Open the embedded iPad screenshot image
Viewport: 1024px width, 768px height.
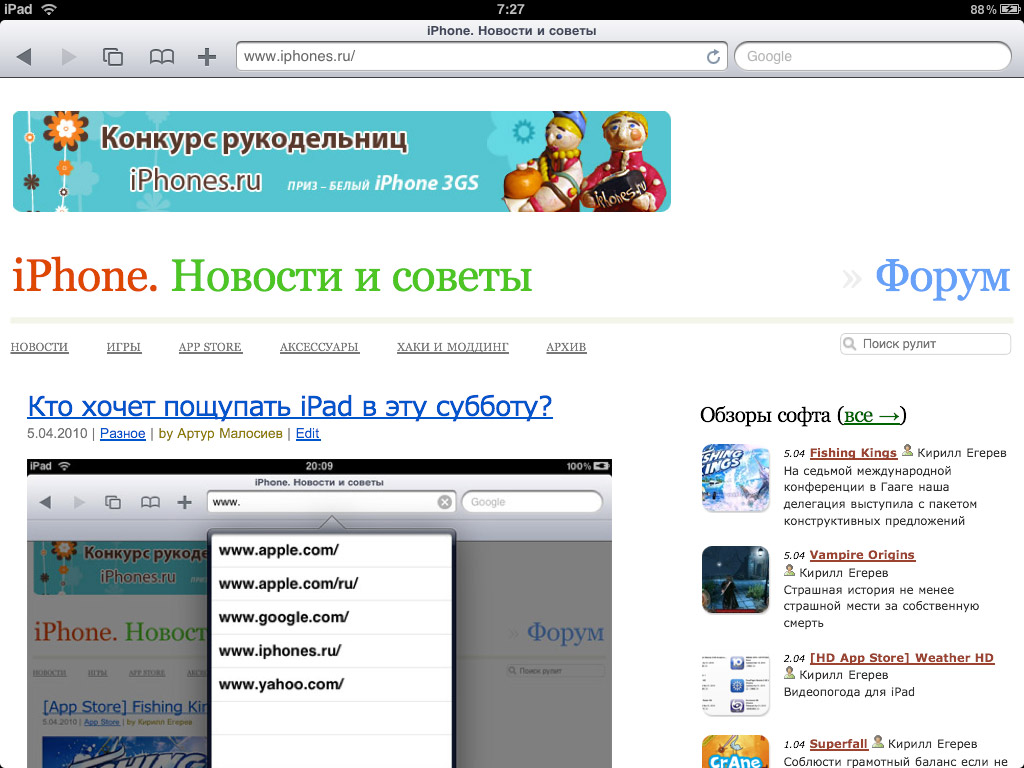pyautogui.click(x=319, y=613)
